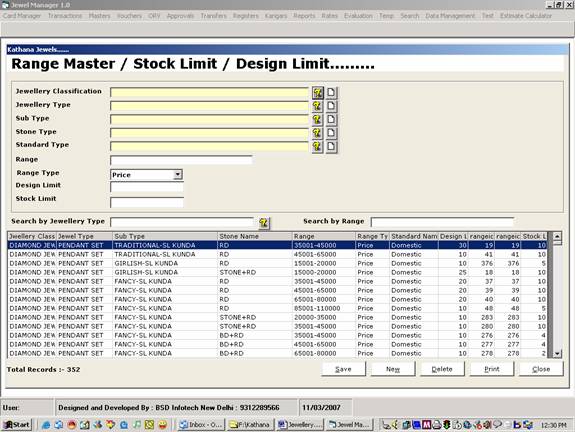Select STONE+RD row with range 20000-35000
The image size is (575, 432).
pyautogui.click(x=277, y=318)
